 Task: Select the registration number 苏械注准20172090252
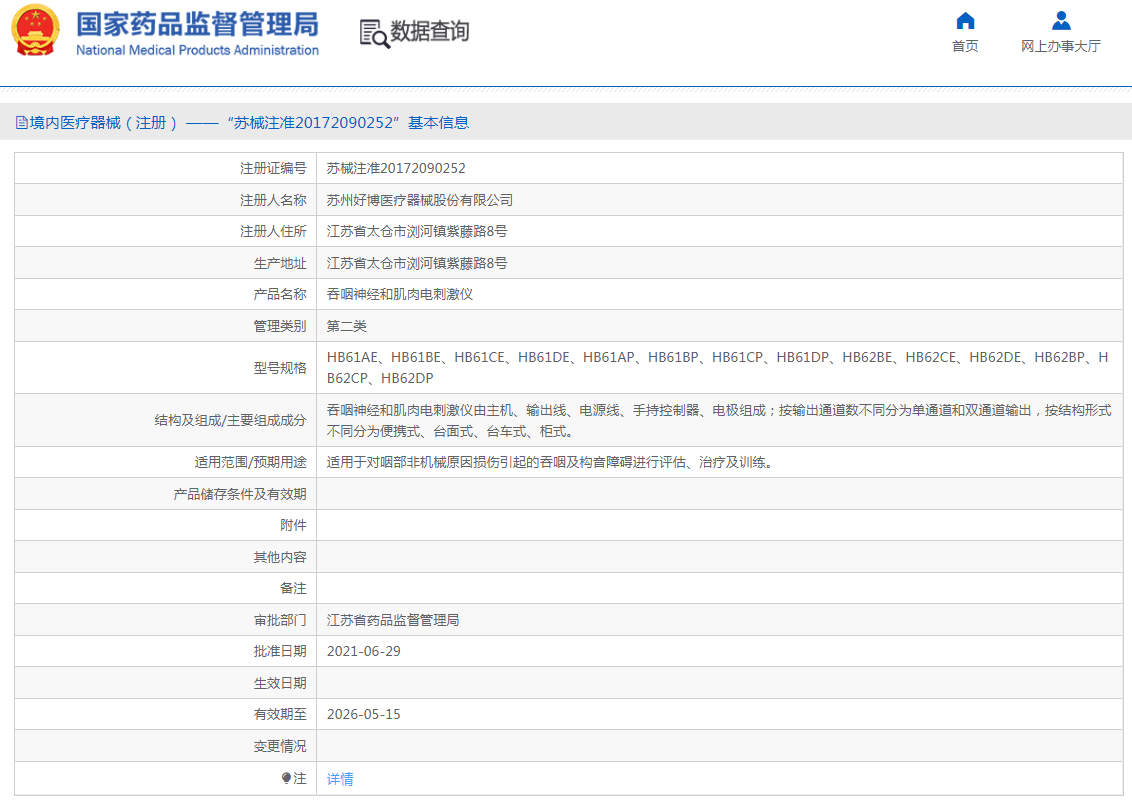tap(393, 167)
